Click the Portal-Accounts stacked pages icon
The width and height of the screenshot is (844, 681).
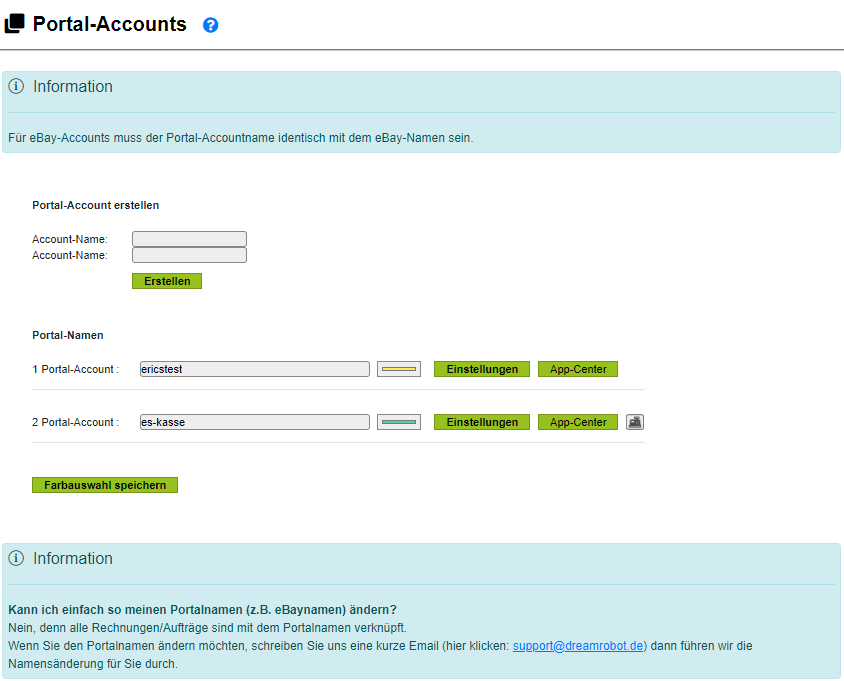point(15,24)
